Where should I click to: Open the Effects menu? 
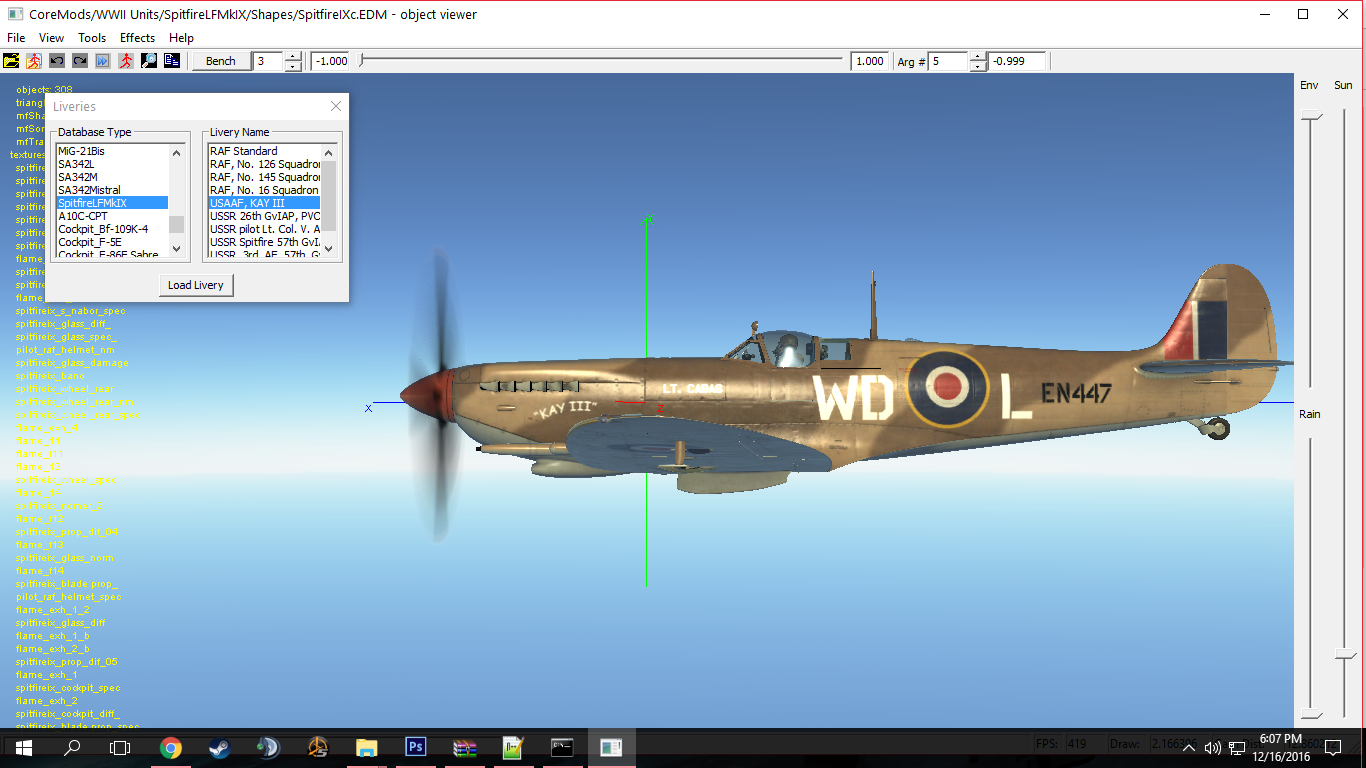pos(137,38)
